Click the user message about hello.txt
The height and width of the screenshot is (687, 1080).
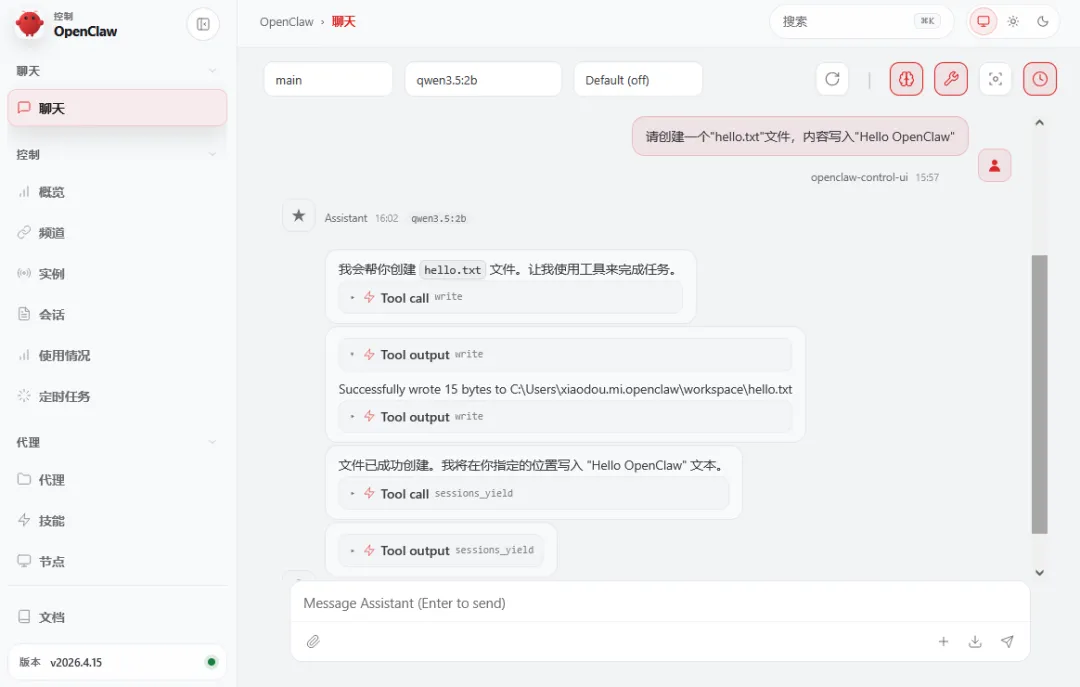pos(800,136)
